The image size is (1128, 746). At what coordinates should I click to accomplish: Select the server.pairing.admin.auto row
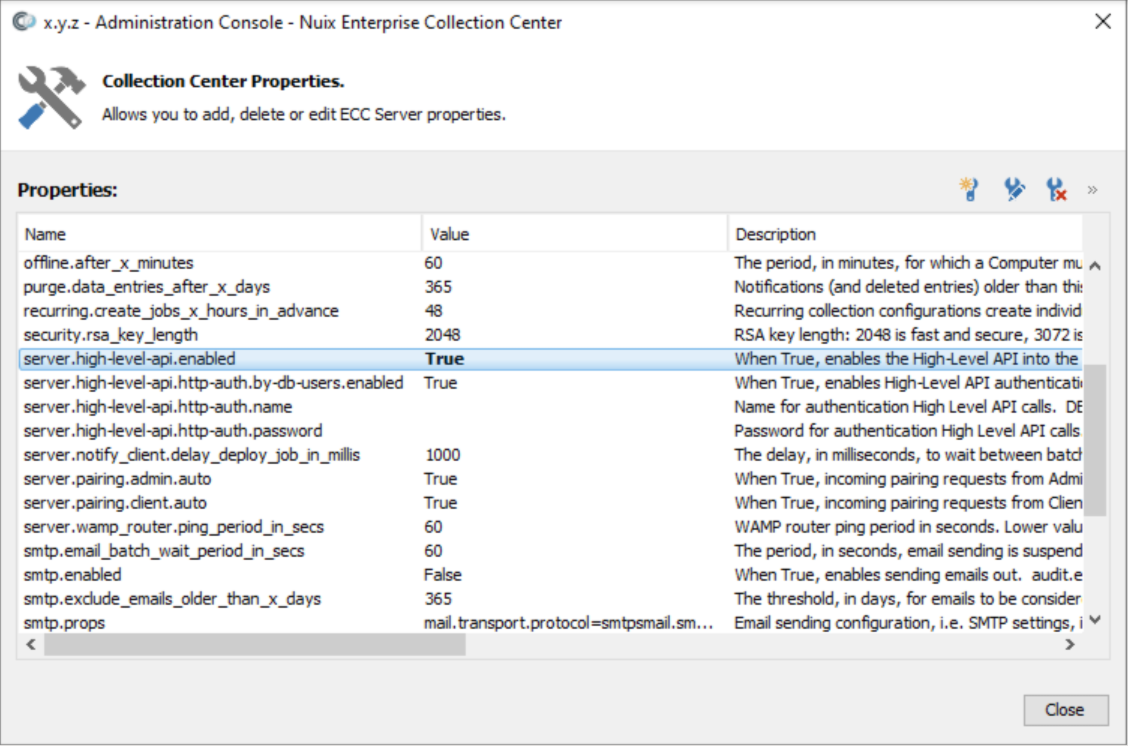(117, 479)
